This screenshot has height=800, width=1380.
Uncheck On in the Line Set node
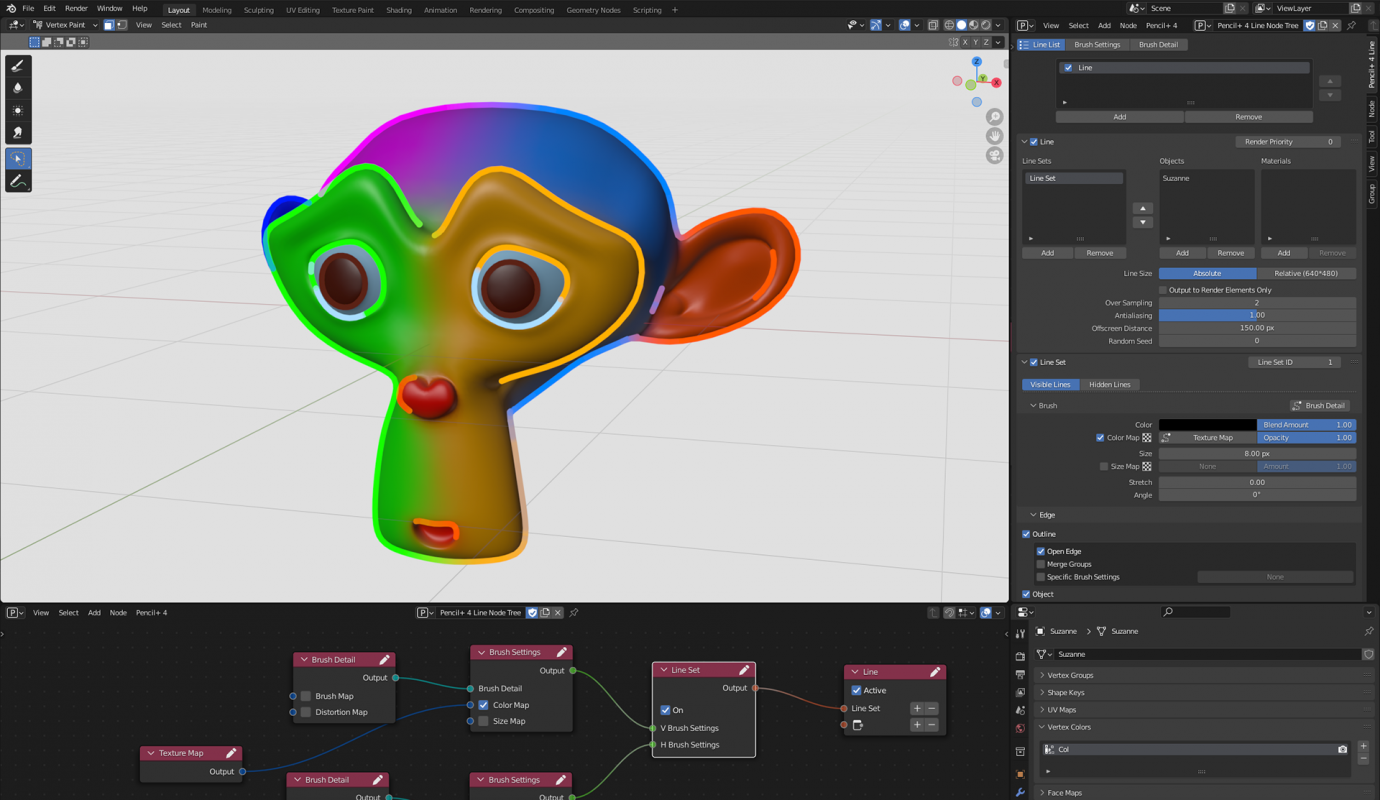[665, 710]
